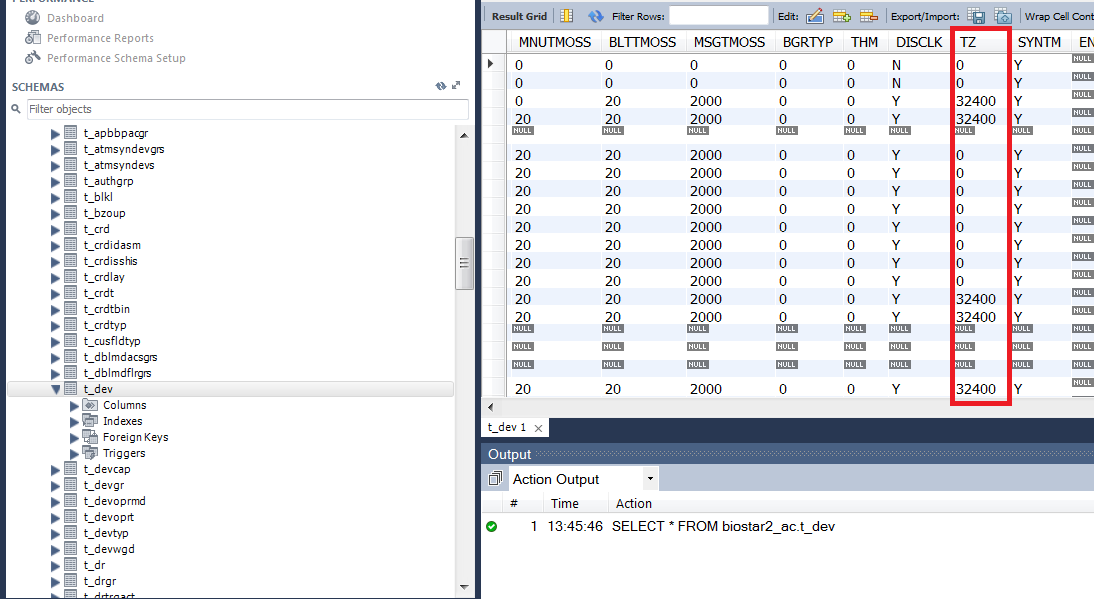Click the Result Grid layout icon
This screenshot has height=599, width=1094.
(567, 16)
